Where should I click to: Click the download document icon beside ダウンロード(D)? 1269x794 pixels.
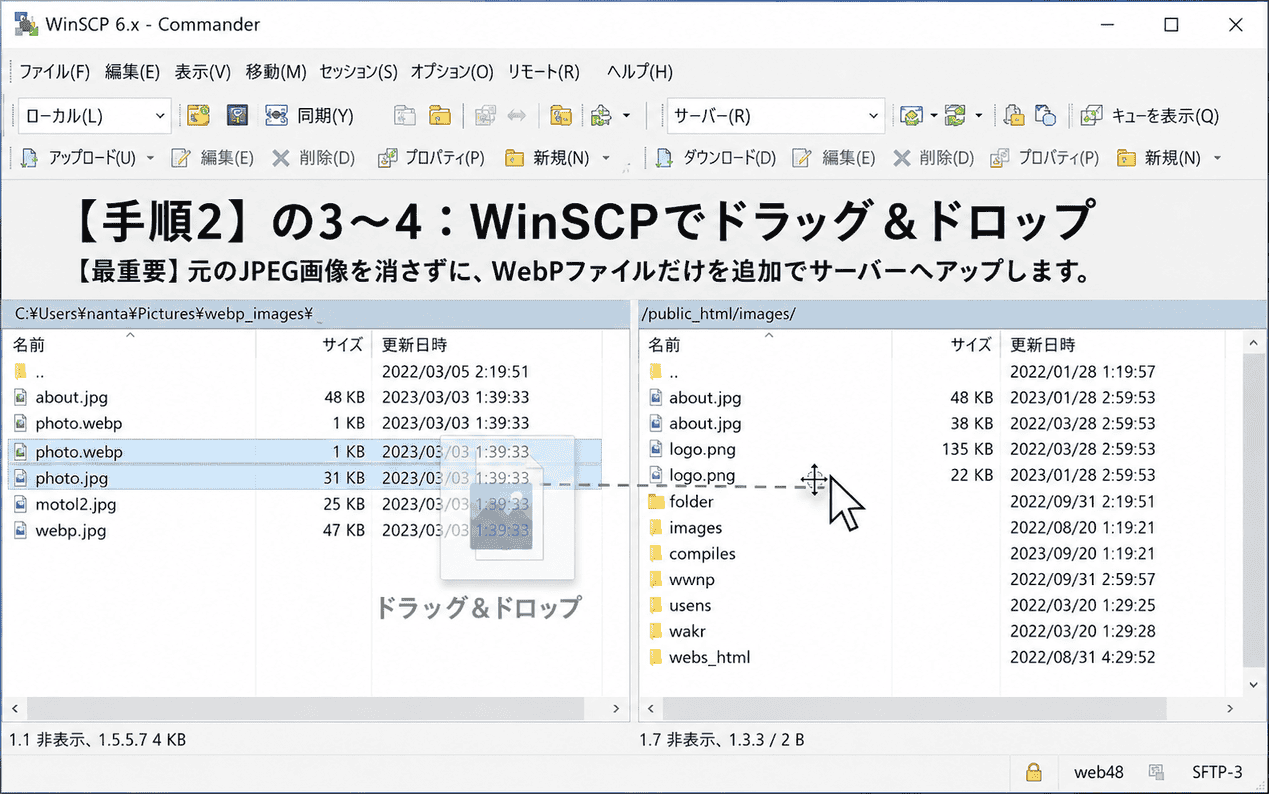pyautogui.click(x=665, y=158)
